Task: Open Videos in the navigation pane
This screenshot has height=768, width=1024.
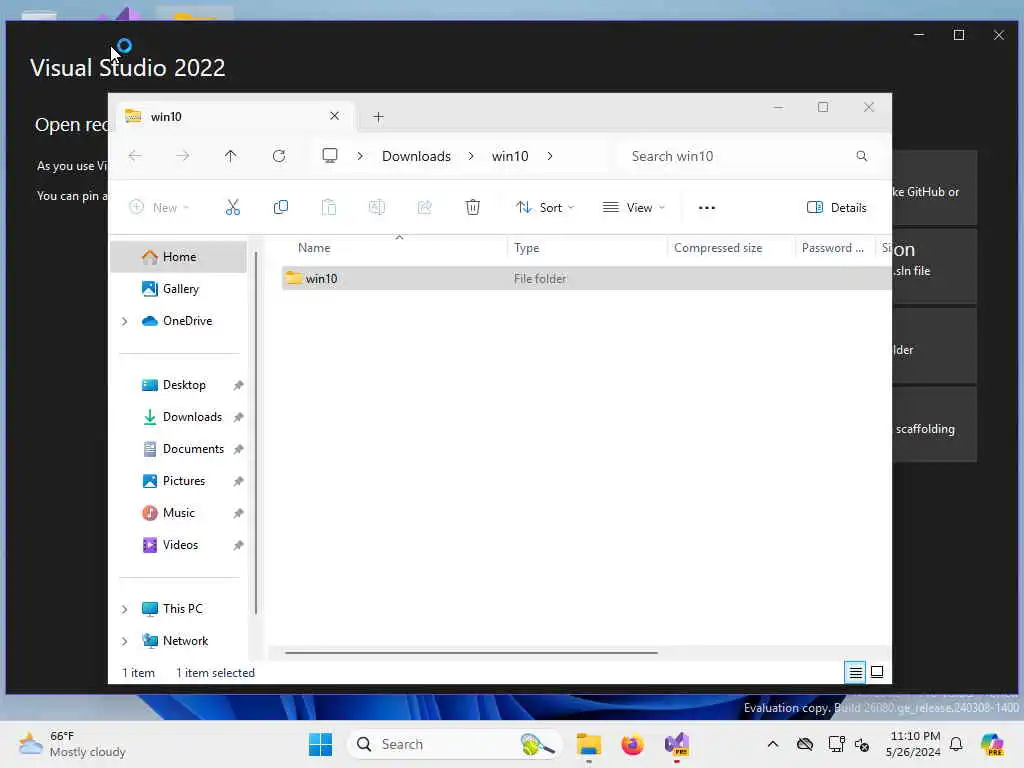Action: 178,545
